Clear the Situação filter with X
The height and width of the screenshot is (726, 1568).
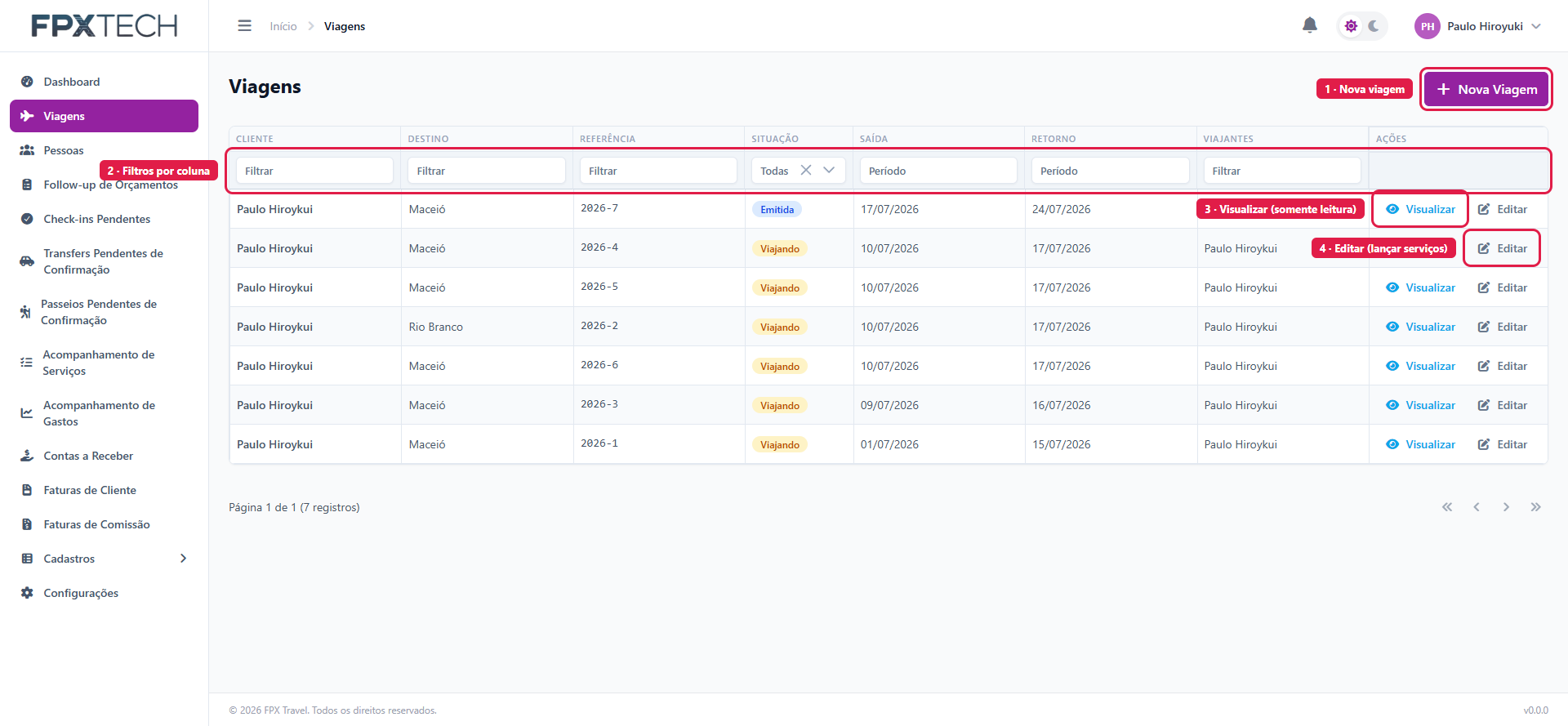point(806,170)
